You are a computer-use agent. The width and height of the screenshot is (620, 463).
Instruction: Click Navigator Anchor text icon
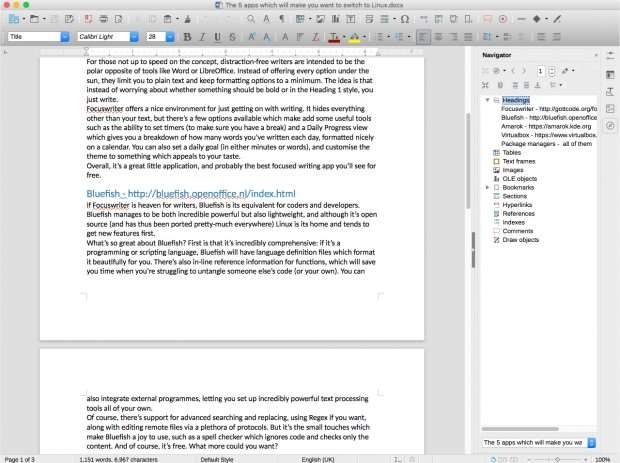point(538,85)
